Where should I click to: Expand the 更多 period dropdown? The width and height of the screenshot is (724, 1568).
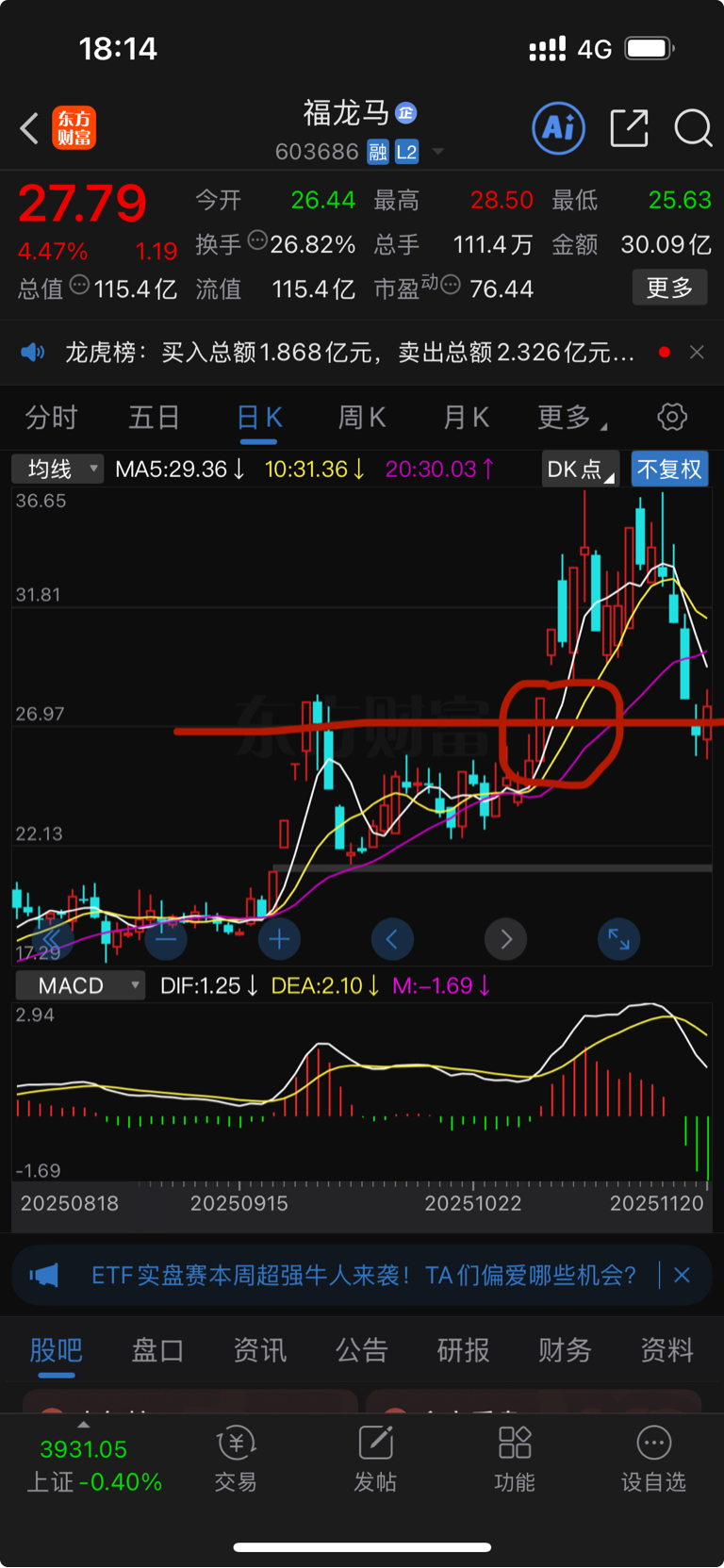coord(571,417)
